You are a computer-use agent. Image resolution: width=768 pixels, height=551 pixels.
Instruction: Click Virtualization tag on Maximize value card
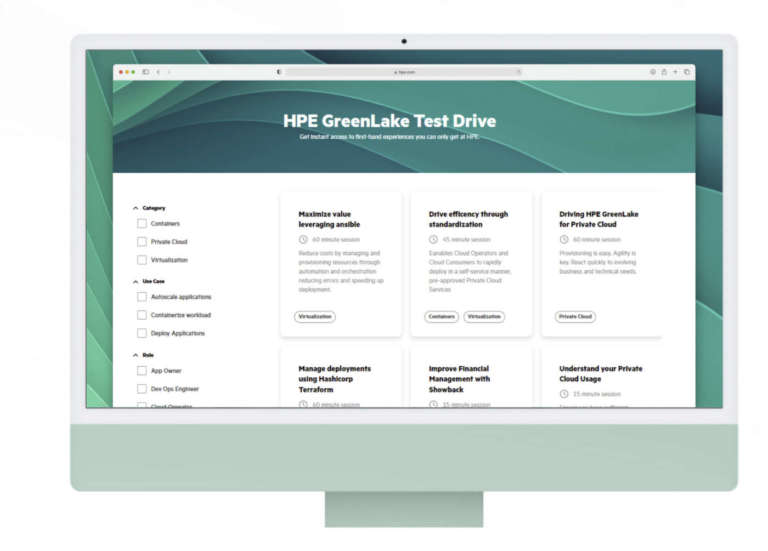(315, 316)
